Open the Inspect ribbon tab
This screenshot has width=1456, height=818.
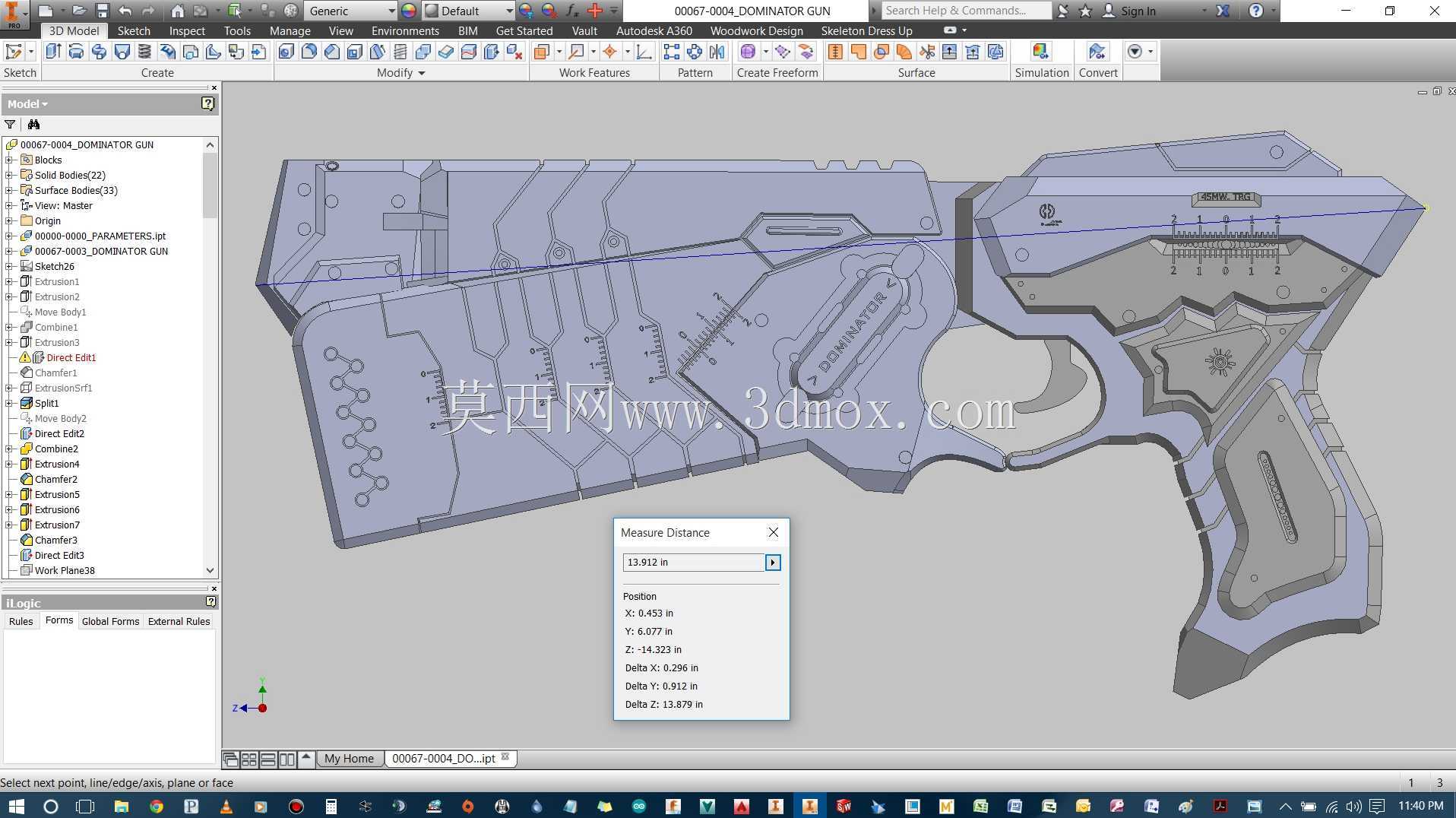tap(187, 30)
